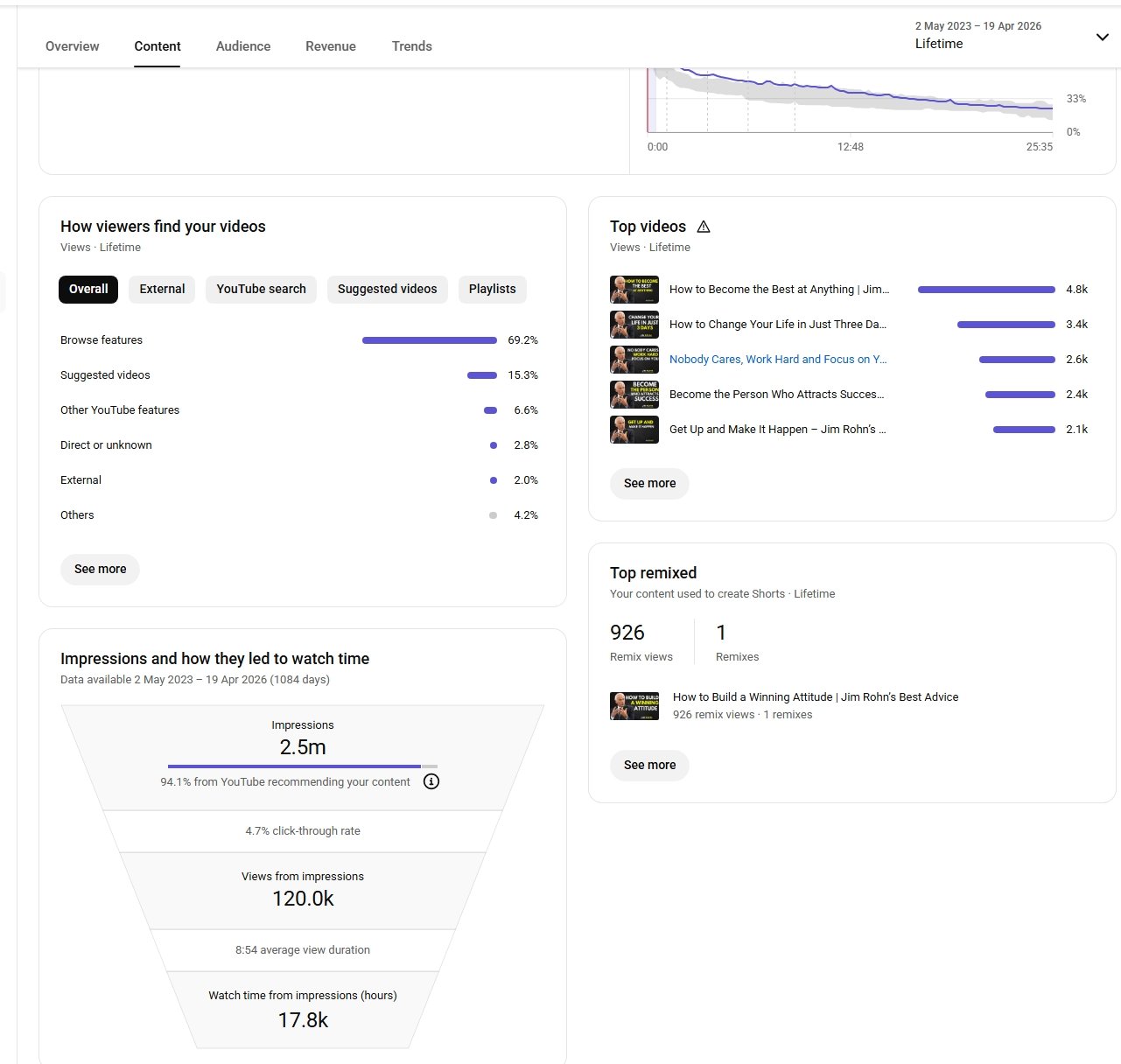Click the warning triangle beside Top videos
Viewport: 1121px width, 1064px height.
point(704,227)
